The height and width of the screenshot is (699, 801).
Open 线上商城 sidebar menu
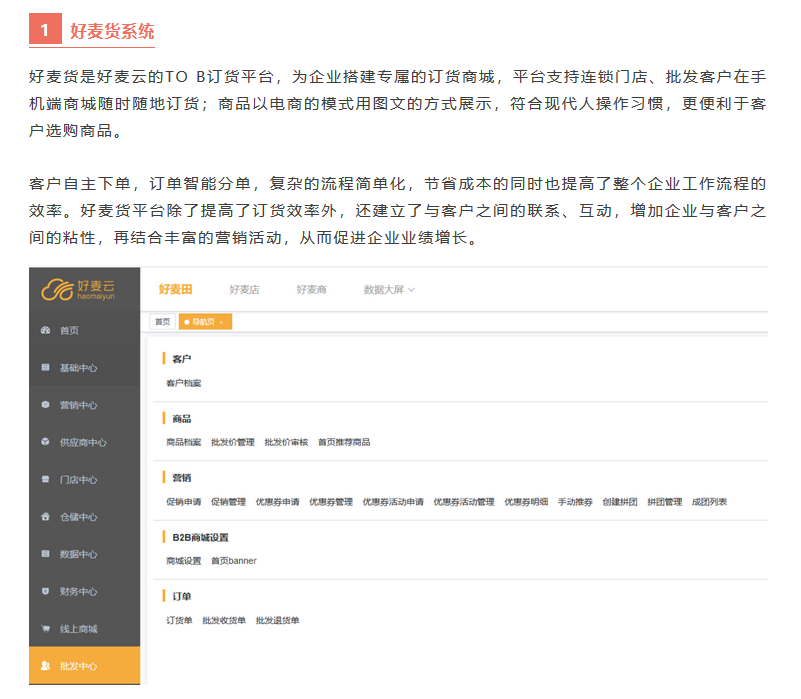(84, 629)
